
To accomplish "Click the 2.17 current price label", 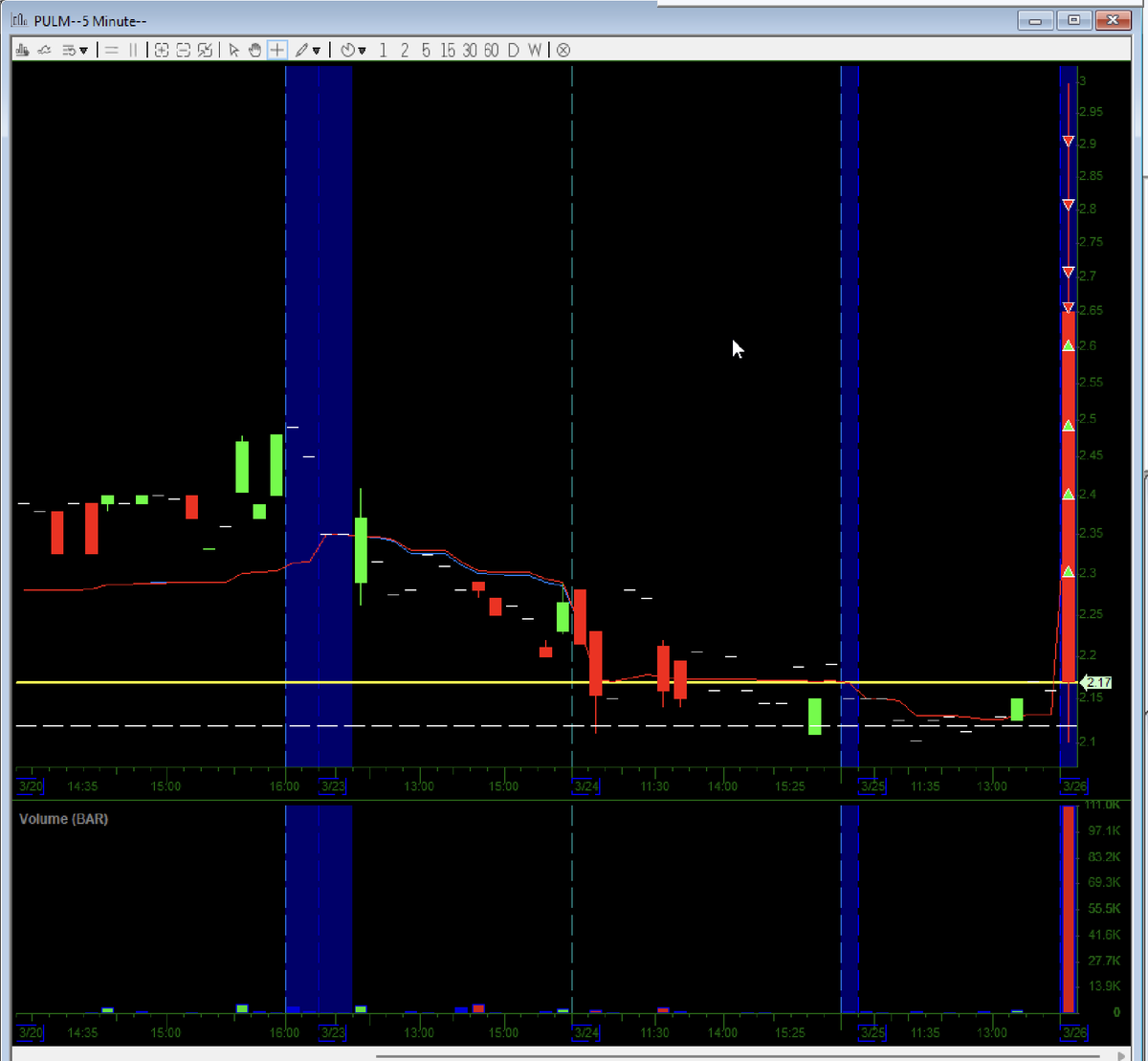I will tap(1096, 682).
